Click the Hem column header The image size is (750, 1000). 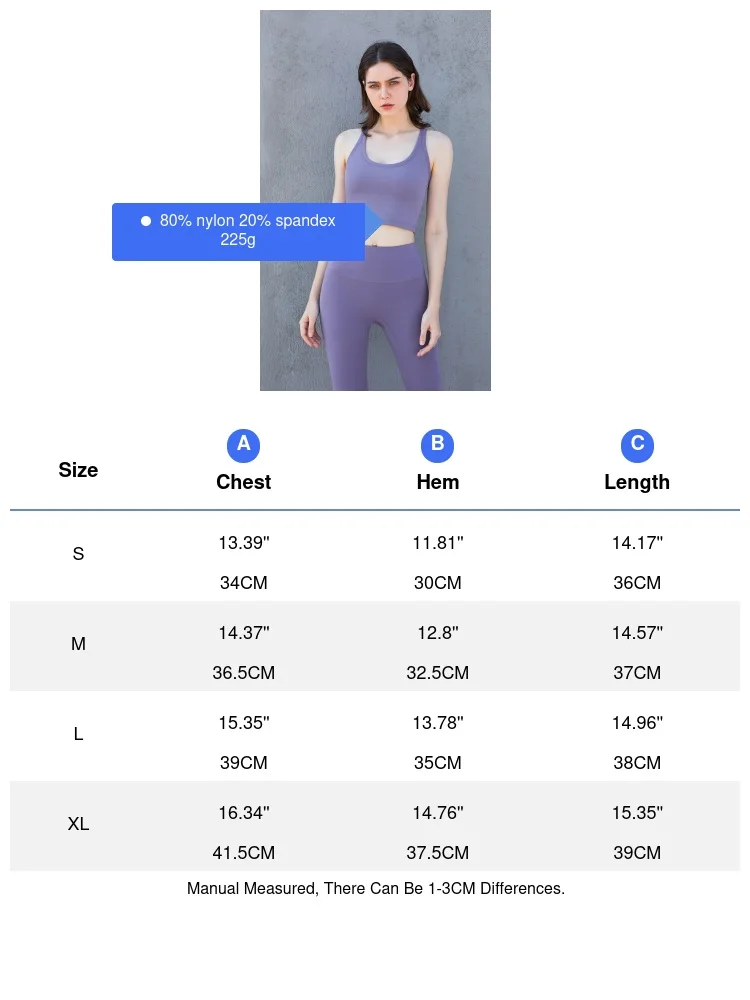(437, 482)
